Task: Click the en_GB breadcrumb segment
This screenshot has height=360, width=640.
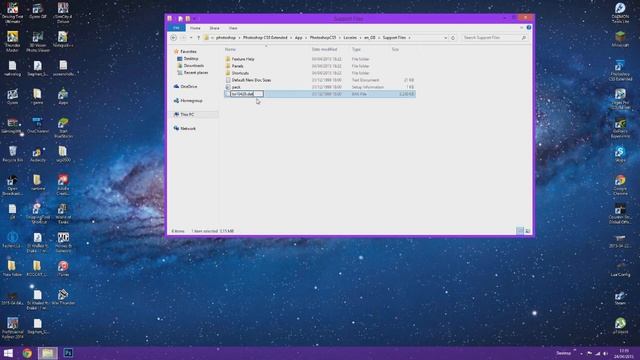Action: 369,38
